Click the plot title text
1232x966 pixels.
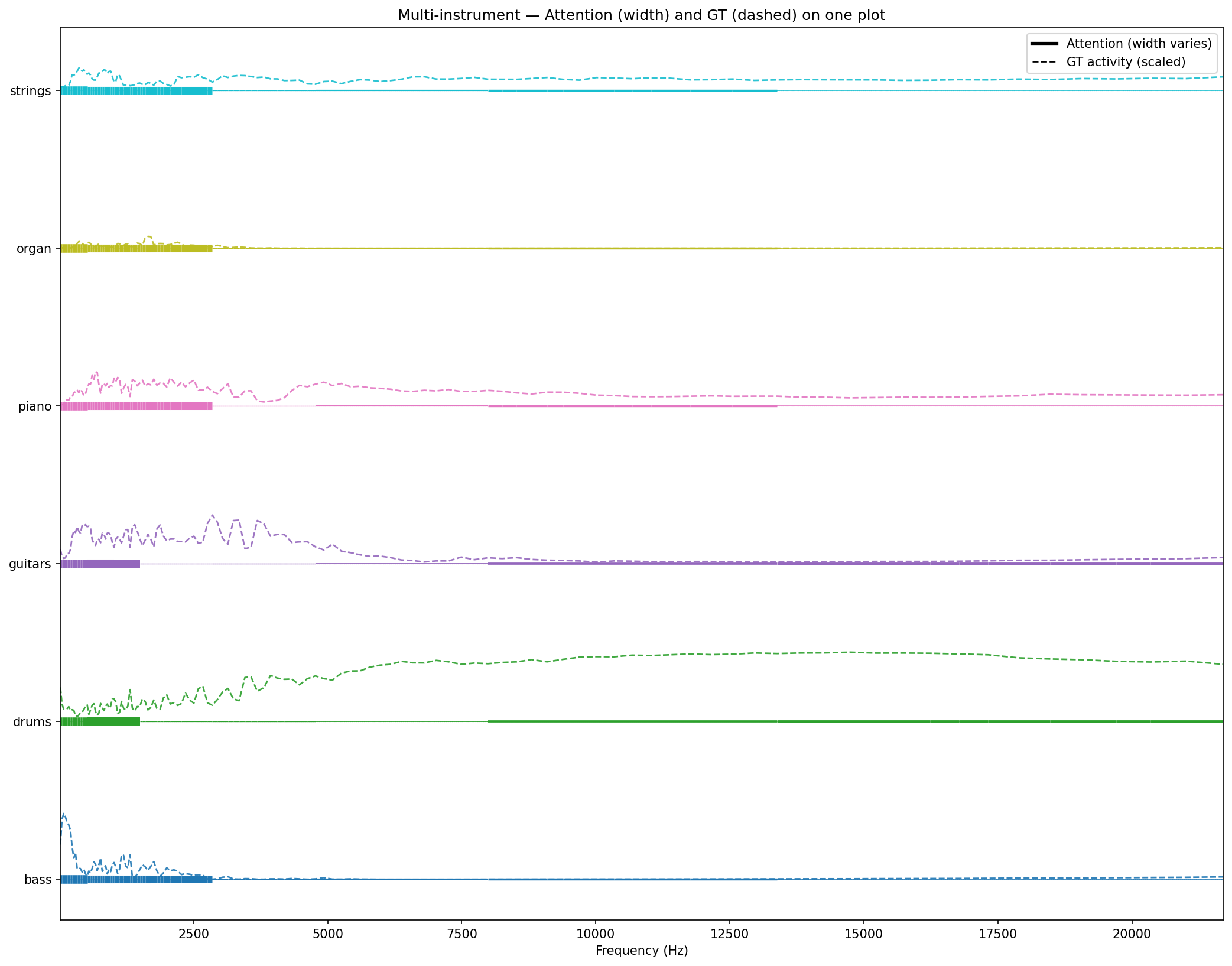[x=641, y=15]
